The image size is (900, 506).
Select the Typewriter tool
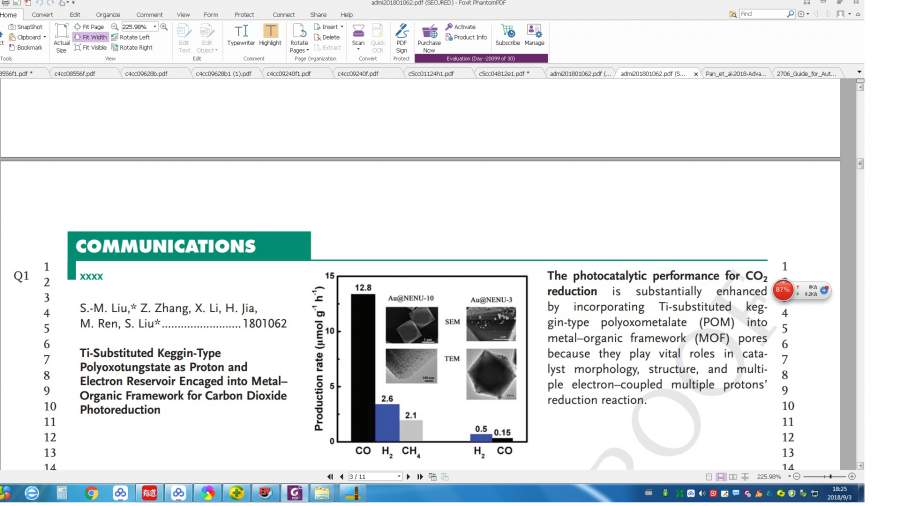click(x=241, y=35)
